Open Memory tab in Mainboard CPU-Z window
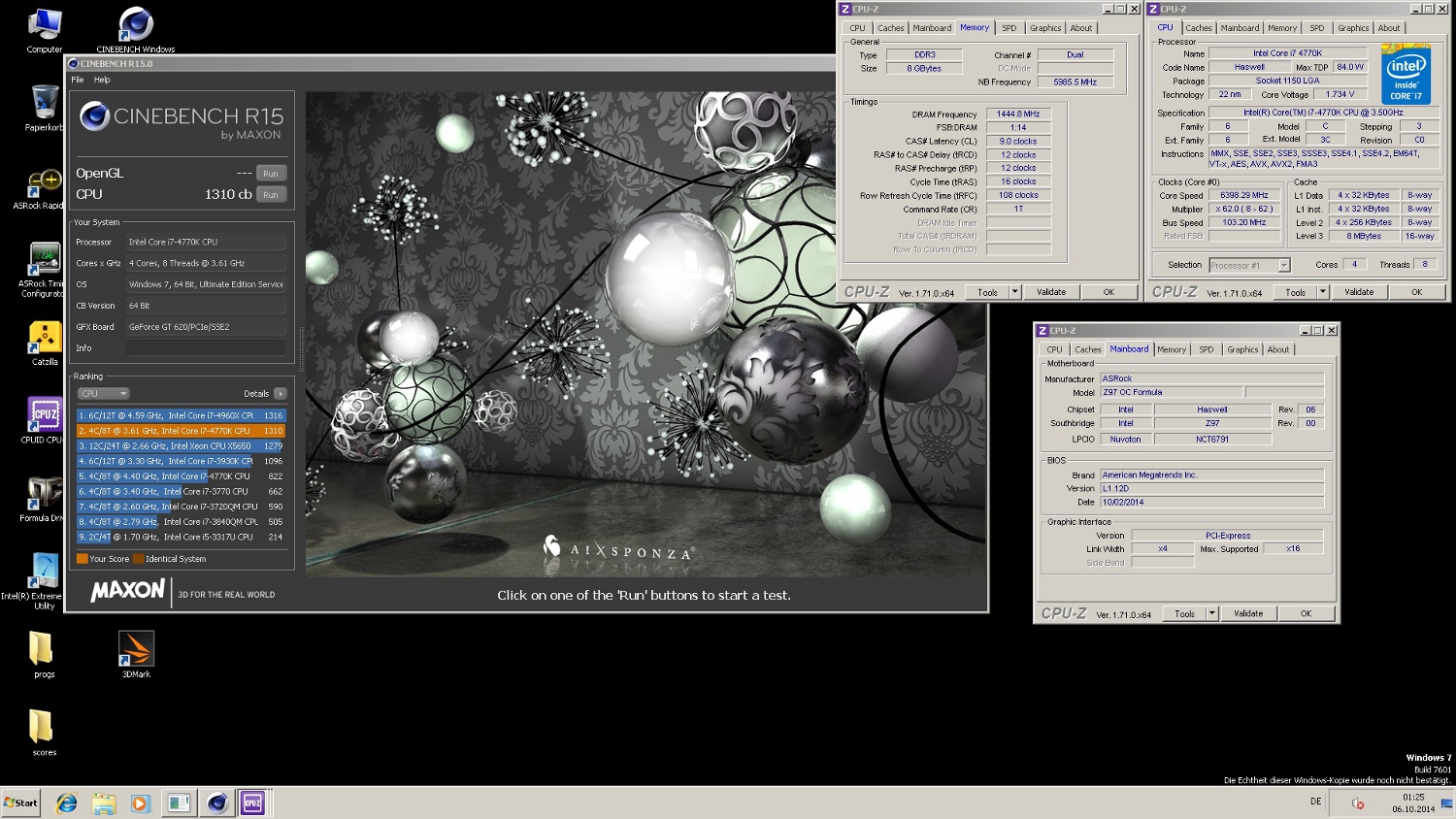This screenshot has height=819, width=1456. (x=1172, y=350)
